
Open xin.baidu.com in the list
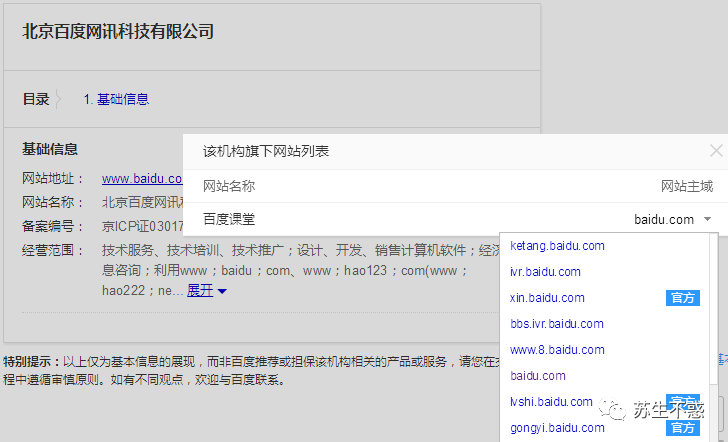(x=547, y=298)
